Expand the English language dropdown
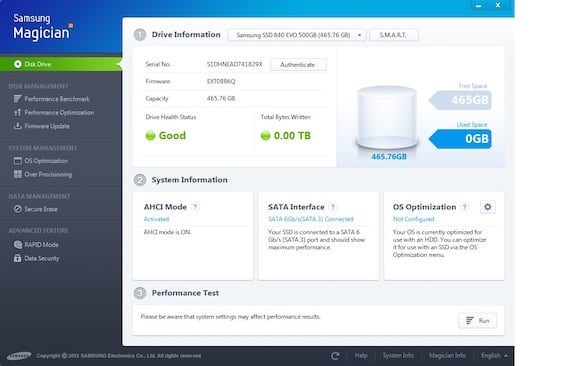This screenshot has height=366, width=579. (x=494, y=356)
